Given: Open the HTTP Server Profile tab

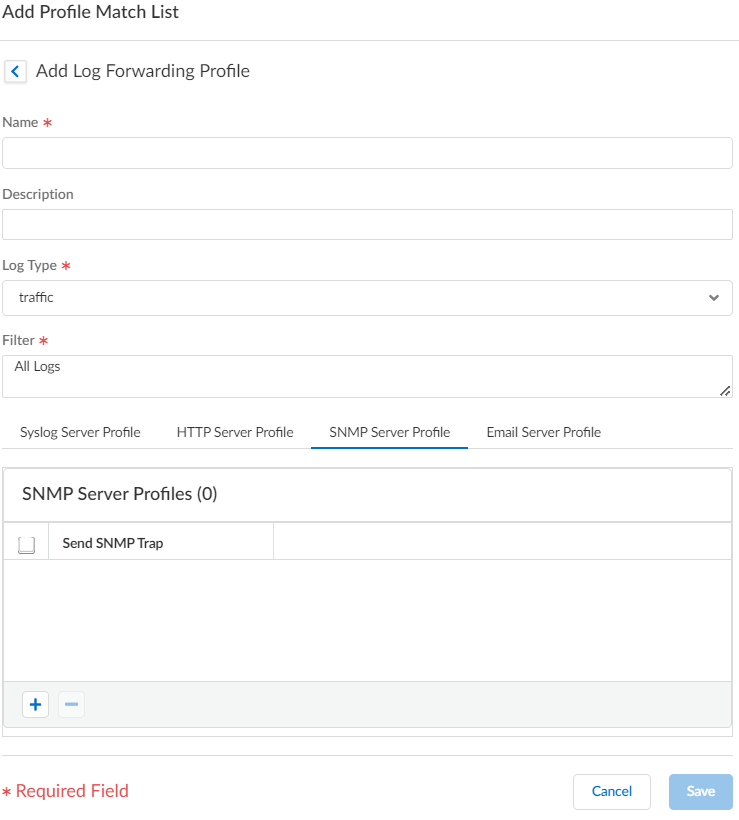Looking at the screenshot, I should click(235, 433).
